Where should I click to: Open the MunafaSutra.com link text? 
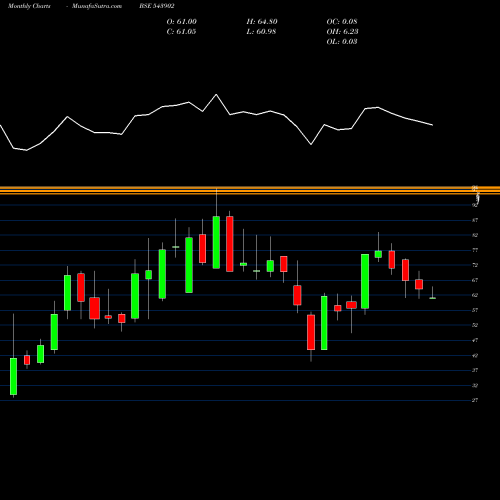click(x=97, y=6)
